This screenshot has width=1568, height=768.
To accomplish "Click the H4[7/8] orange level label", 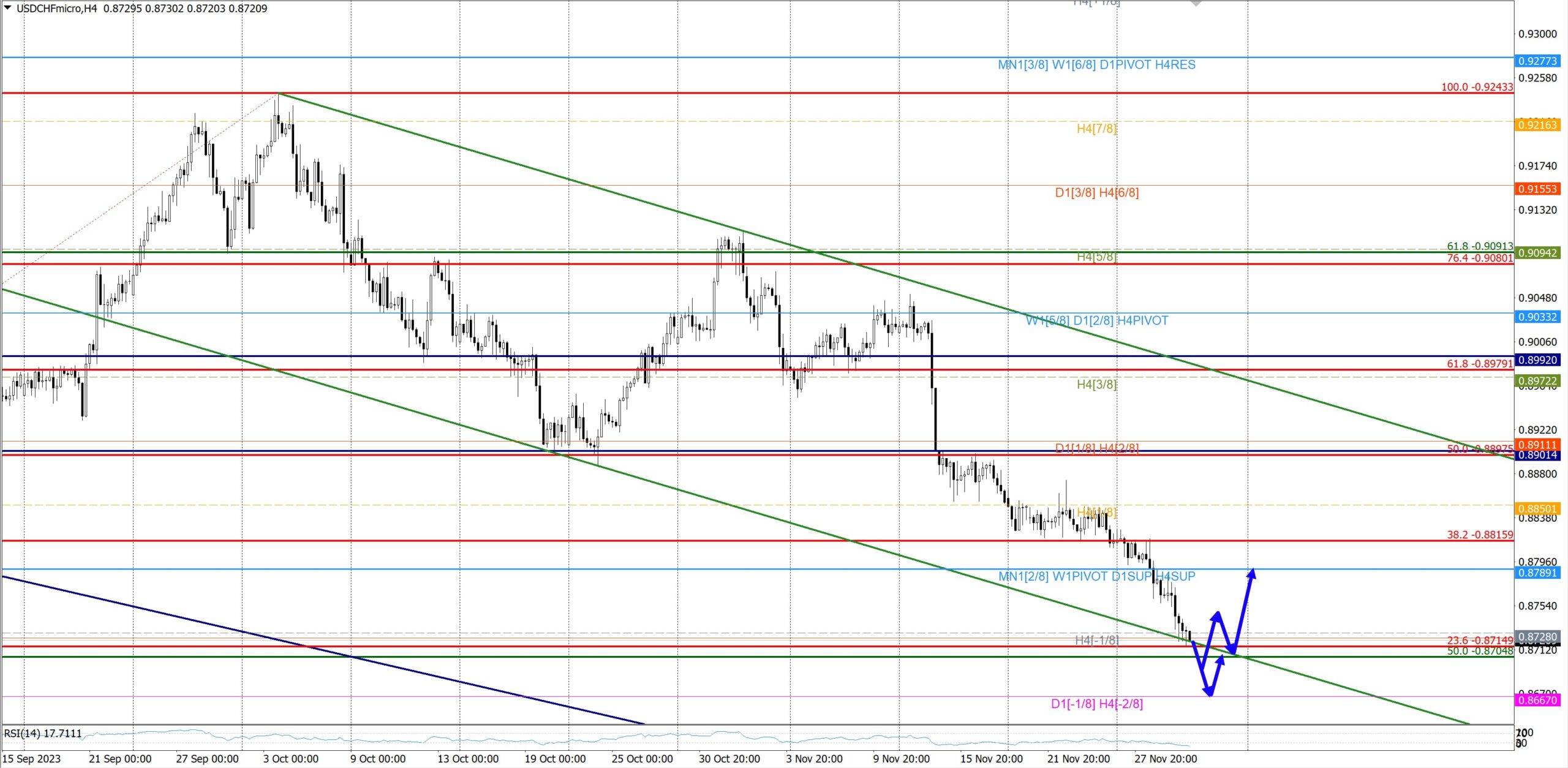I will (x=1096, y=129).
